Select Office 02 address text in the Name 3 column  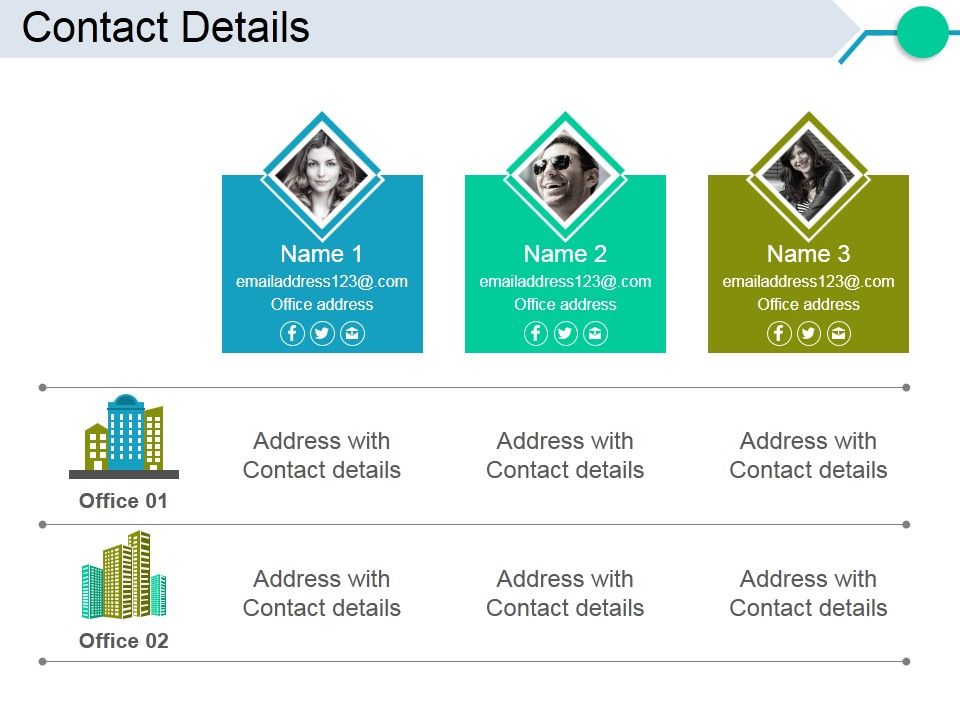[808, 593]
